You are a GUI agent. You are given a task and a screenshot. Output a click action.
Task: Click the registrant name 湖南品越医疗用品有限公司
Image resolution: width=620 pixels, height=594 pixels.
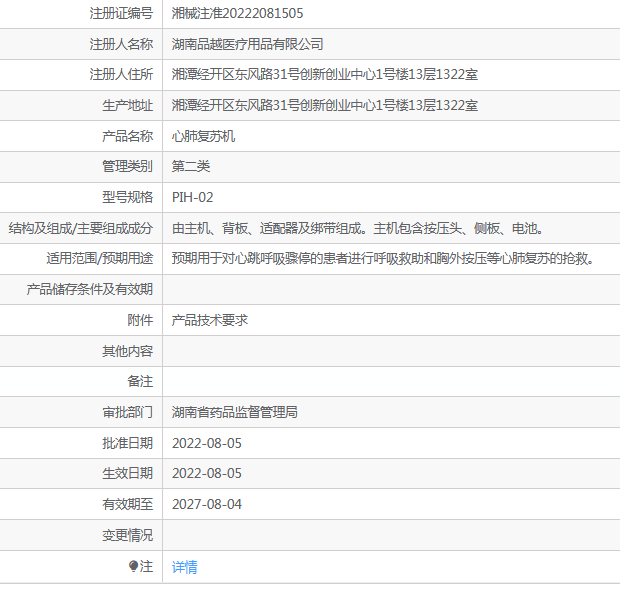(x=248, y=44)
